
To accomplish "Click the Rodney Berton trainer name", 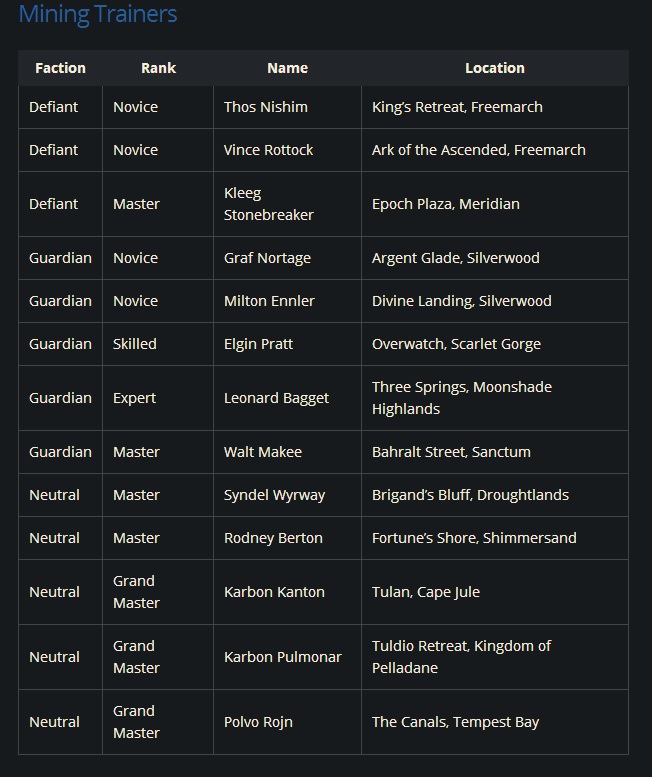I will (x=273, y=538).
